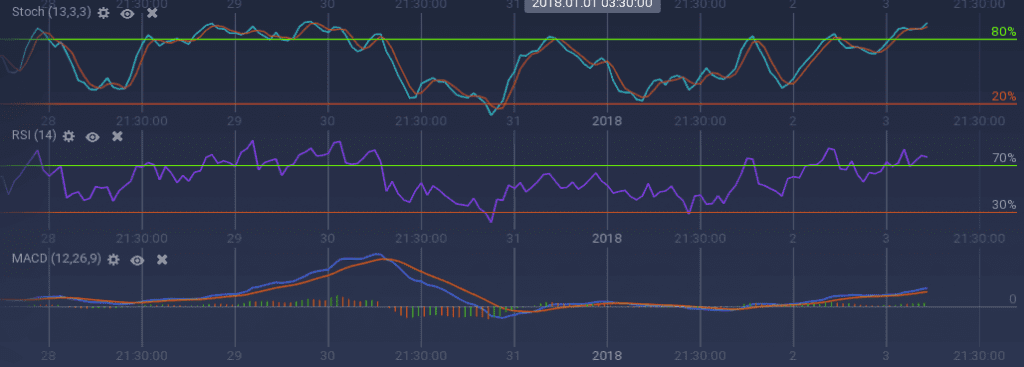Click the 20% oversold level label

pos(1004,97)
